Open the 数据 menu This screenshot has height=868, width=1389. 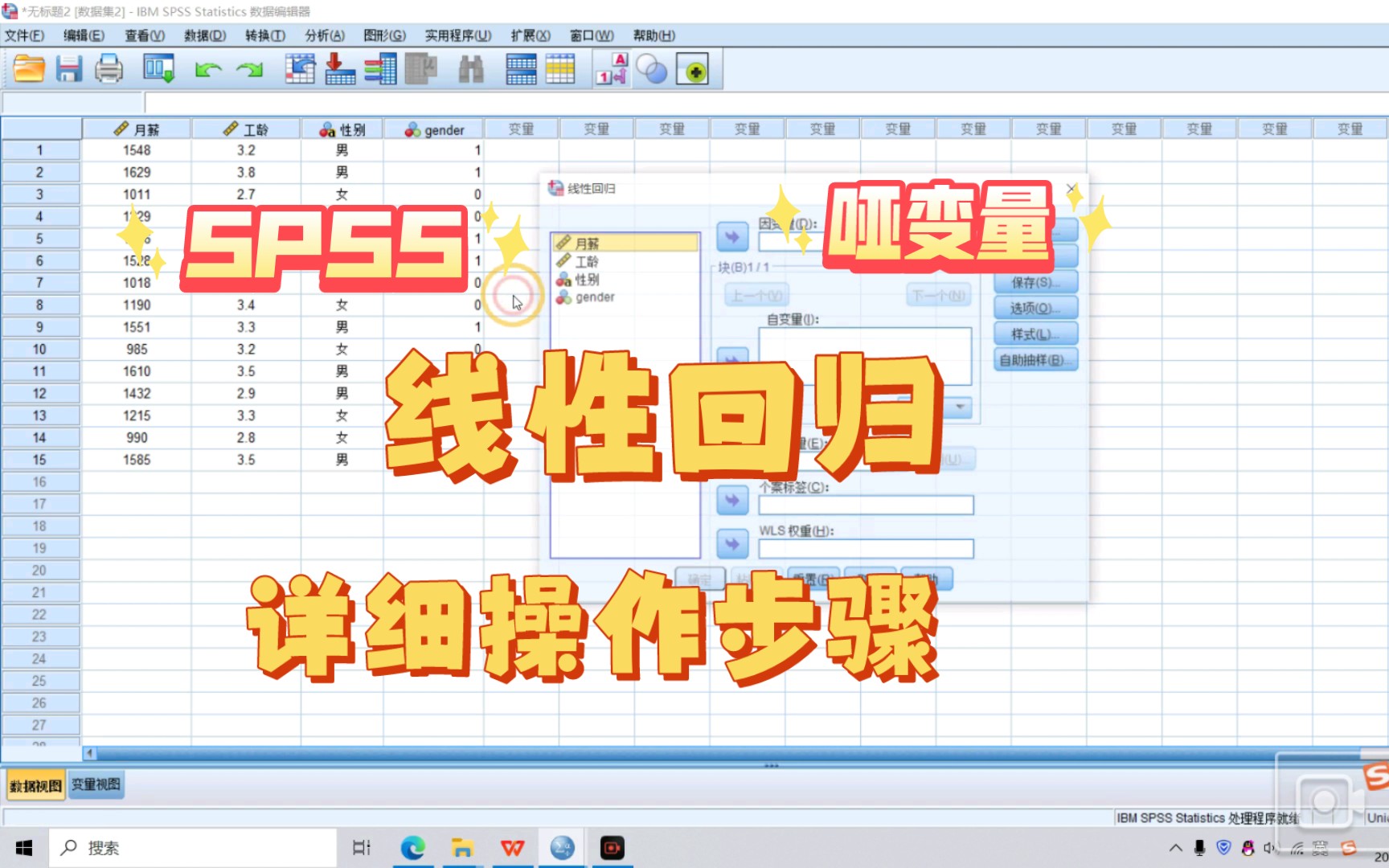[x=205, y=35]
